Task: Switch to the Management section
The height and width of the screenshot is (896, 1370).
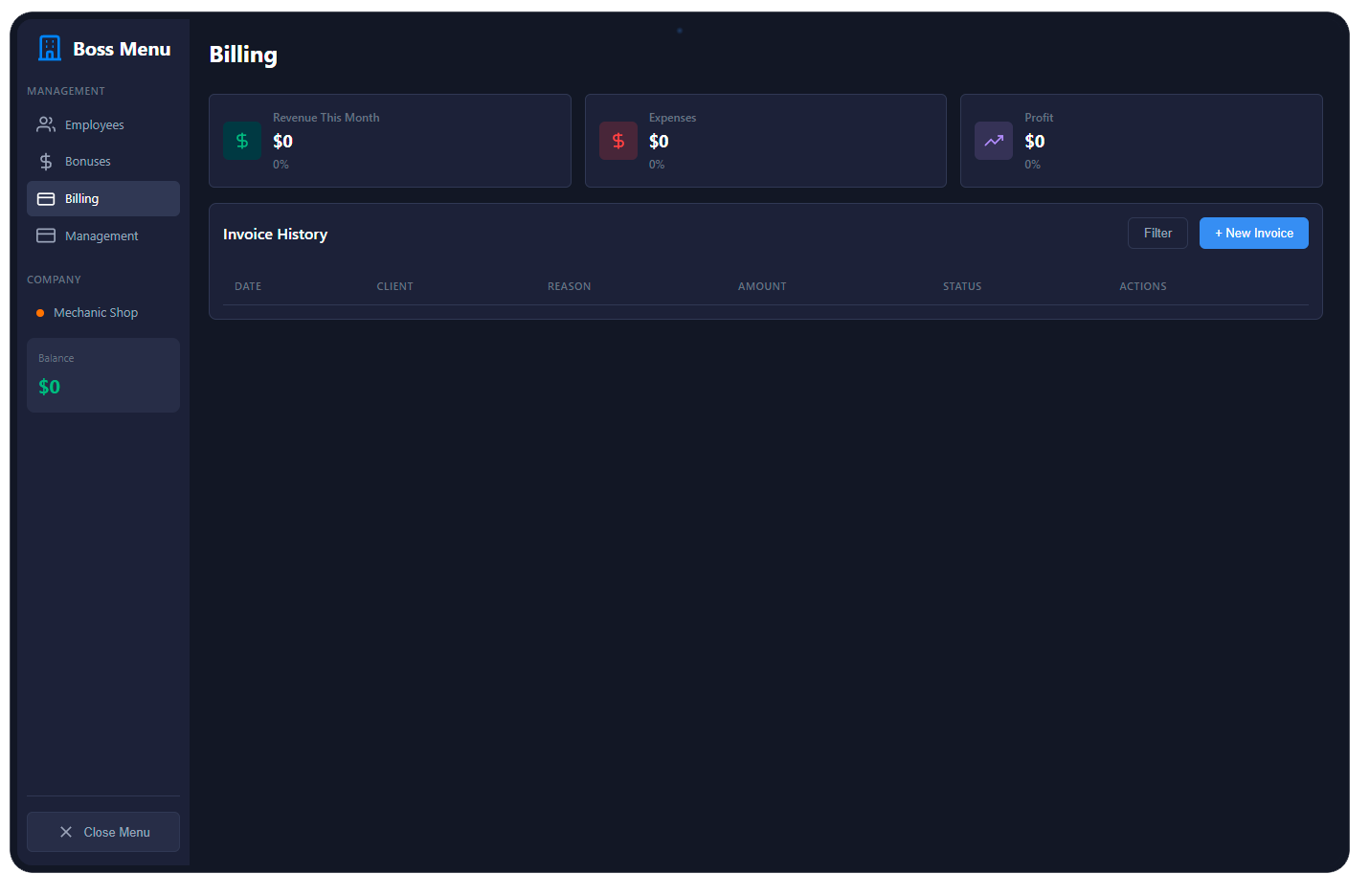Action: (x=101, y=235)
